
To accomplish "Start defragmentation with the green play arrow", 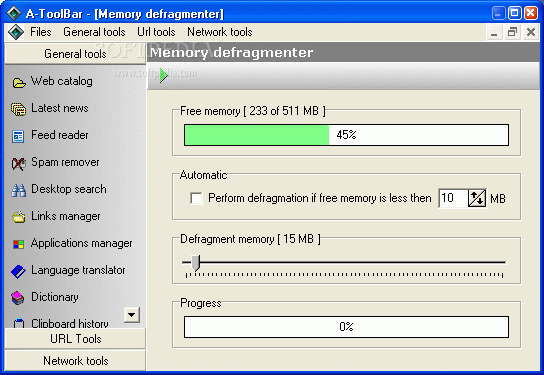I will 164,75.
